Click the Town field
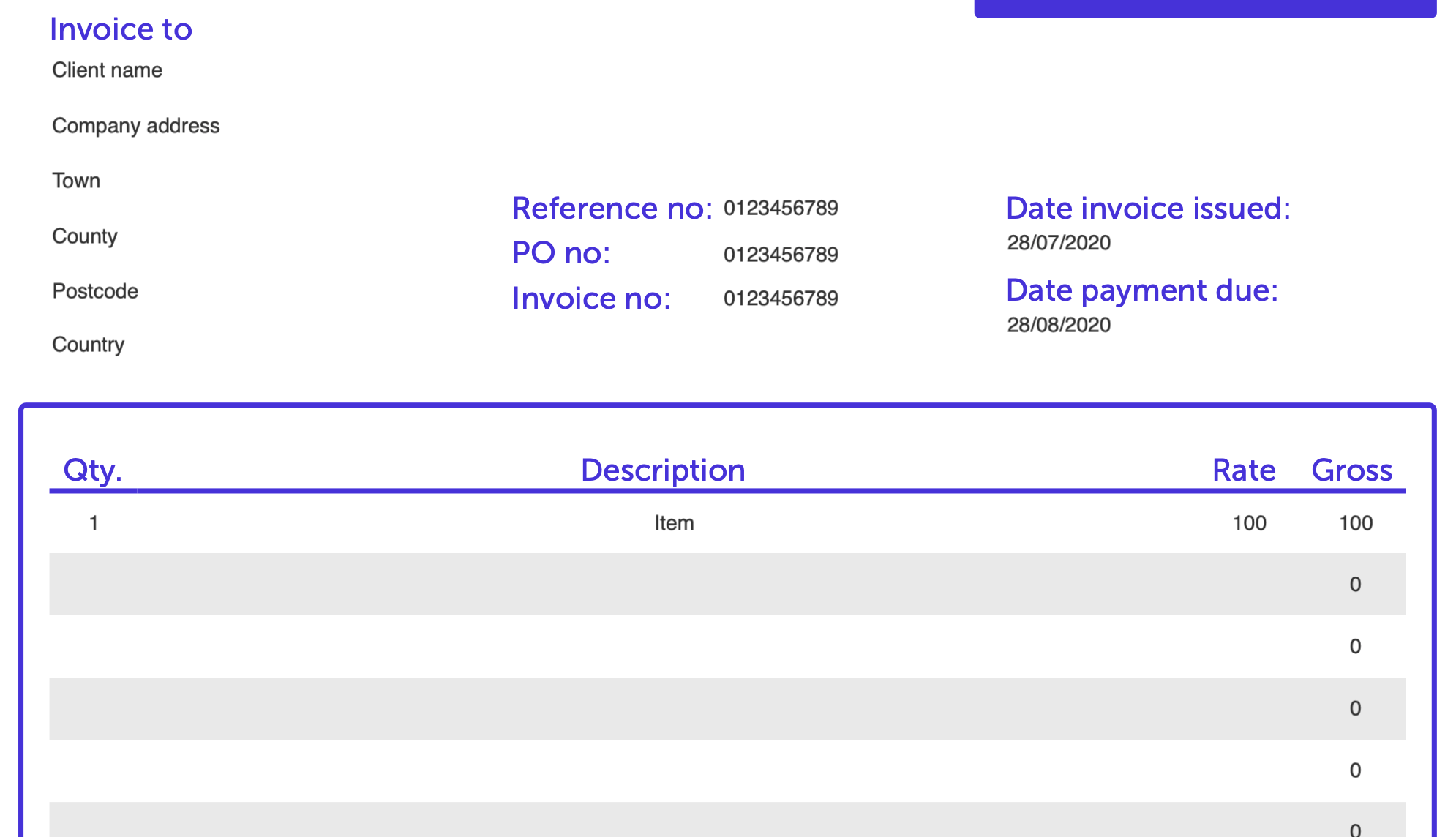Viewport: 1456px width, 837px height. point(76,181)
